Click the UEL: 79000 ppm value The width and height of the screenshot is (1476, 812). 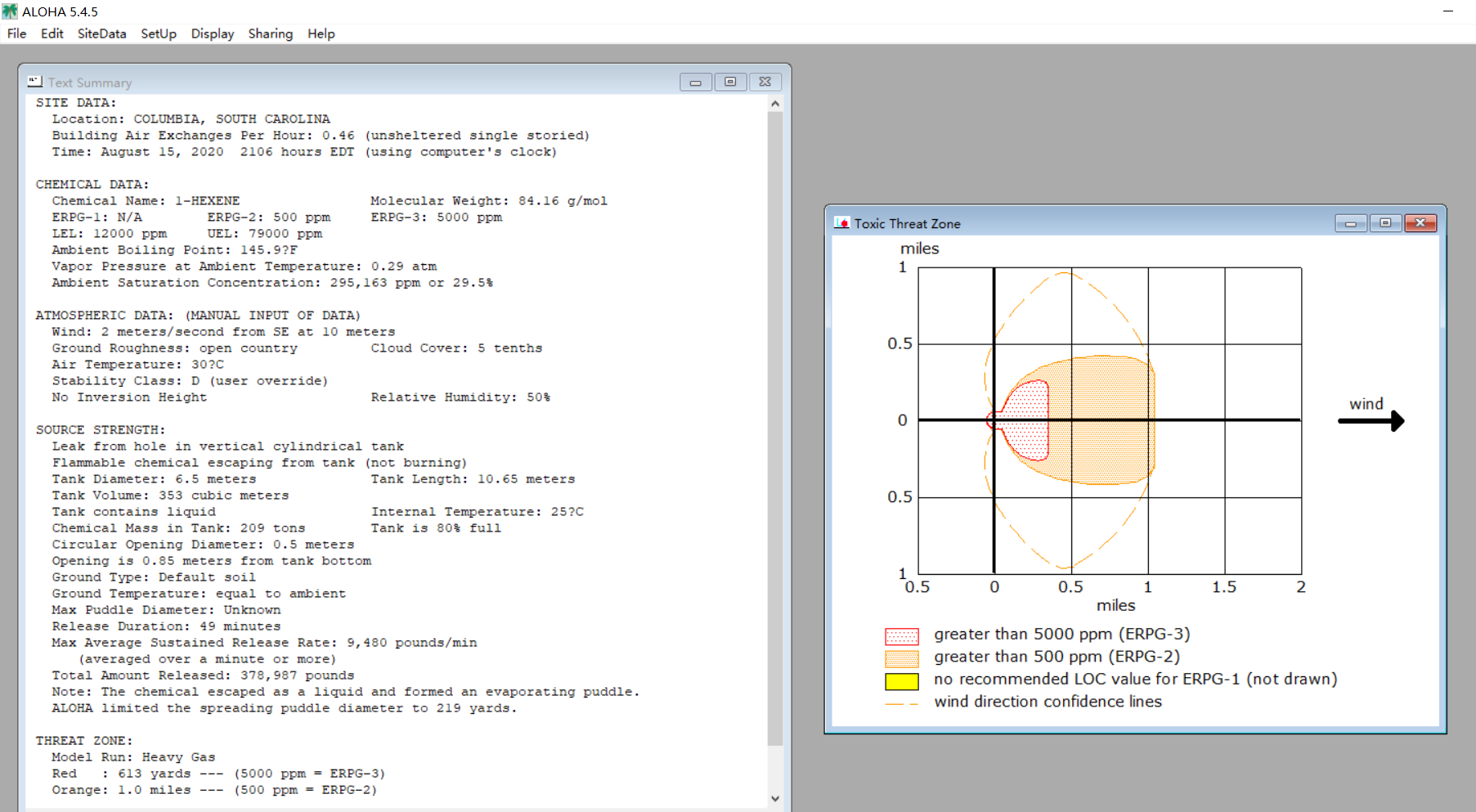(x=265, y=234)
